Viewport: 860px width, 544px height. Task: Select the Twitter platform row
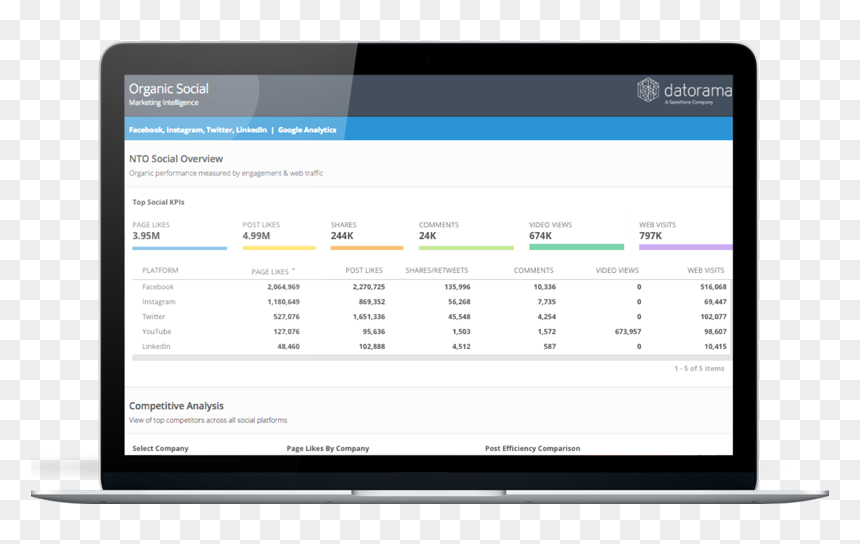pyautogui.click(x=432, y=316)
